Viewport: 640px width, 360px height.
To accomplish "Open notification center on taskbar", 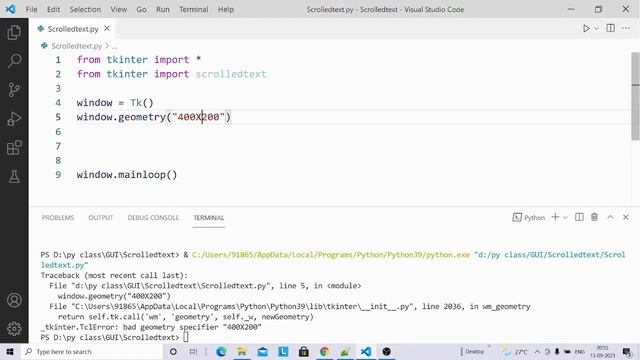I will [627, 351].
